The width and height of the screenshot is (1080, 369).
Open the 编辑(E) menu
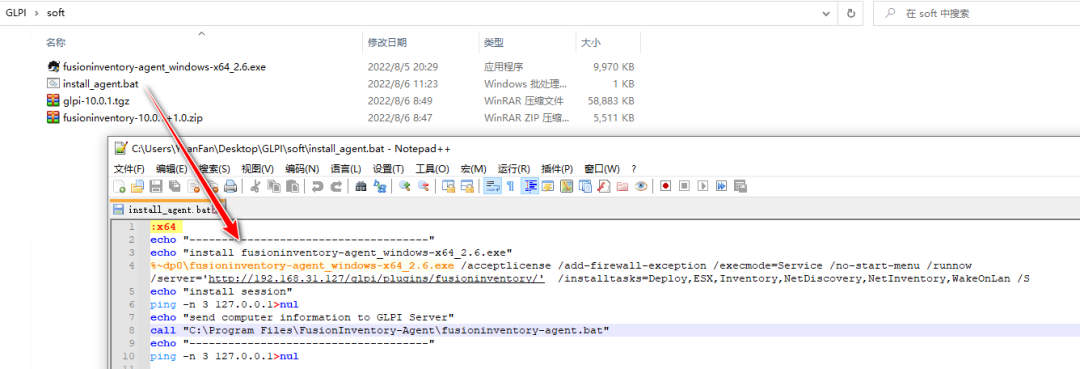tap(172, 169)
